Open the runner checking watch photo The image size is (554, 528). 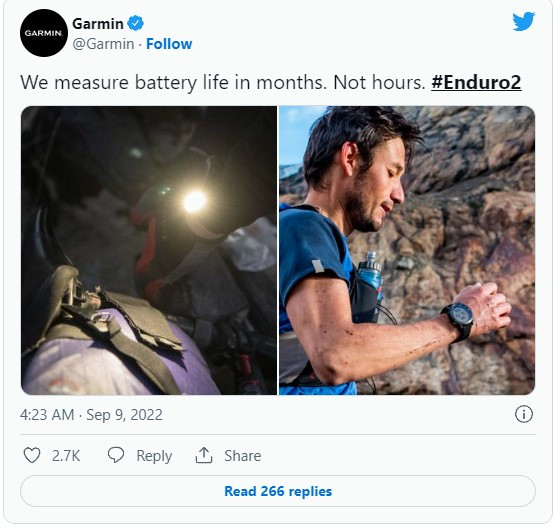click(407, 250)
